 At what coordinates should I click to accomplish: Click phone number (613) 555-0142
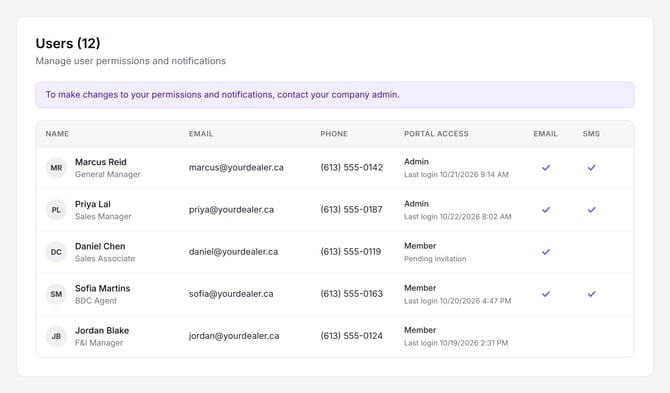tap(352, 167)
